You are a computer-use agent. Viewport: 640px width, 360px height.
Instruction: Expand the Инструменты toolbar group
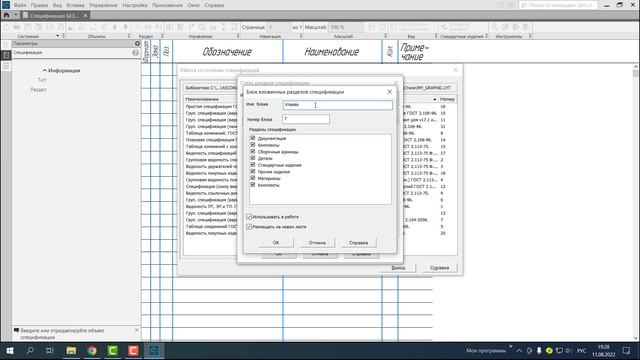tap(530, 36)
